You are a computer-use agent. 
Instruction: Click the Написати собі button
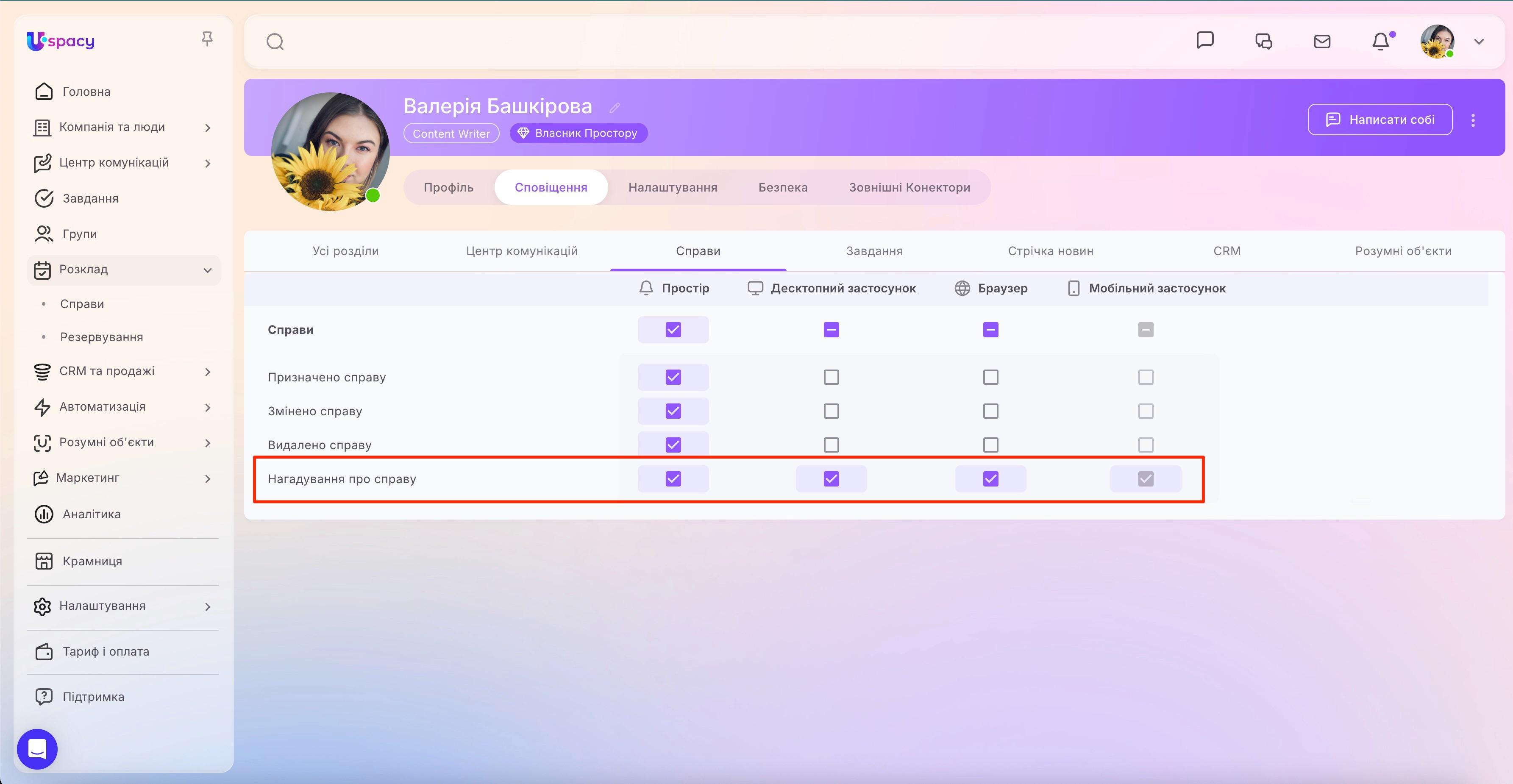tap(1379, 119)
